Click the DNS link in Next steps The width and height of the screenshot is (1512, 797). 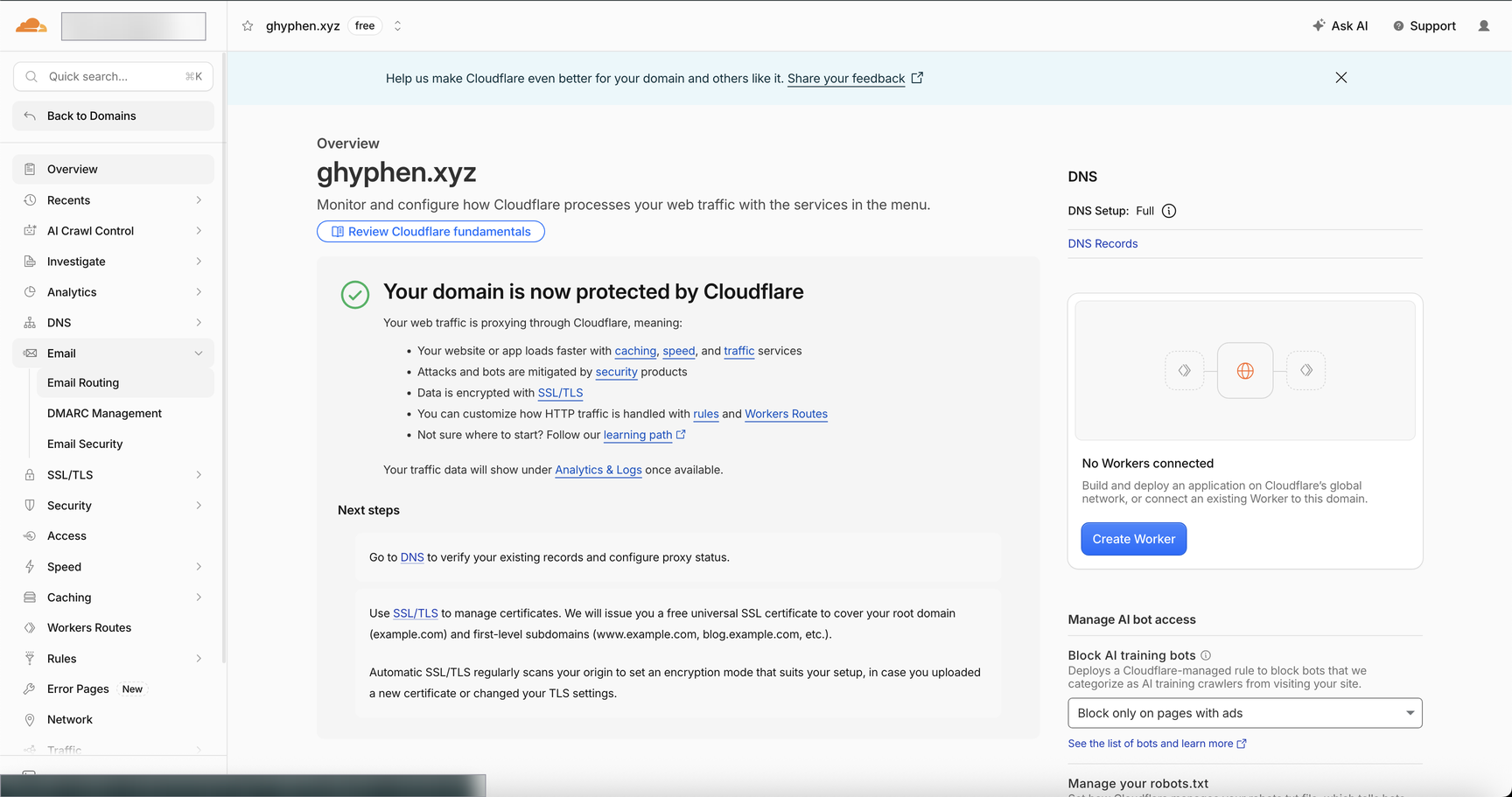(412, 557)
